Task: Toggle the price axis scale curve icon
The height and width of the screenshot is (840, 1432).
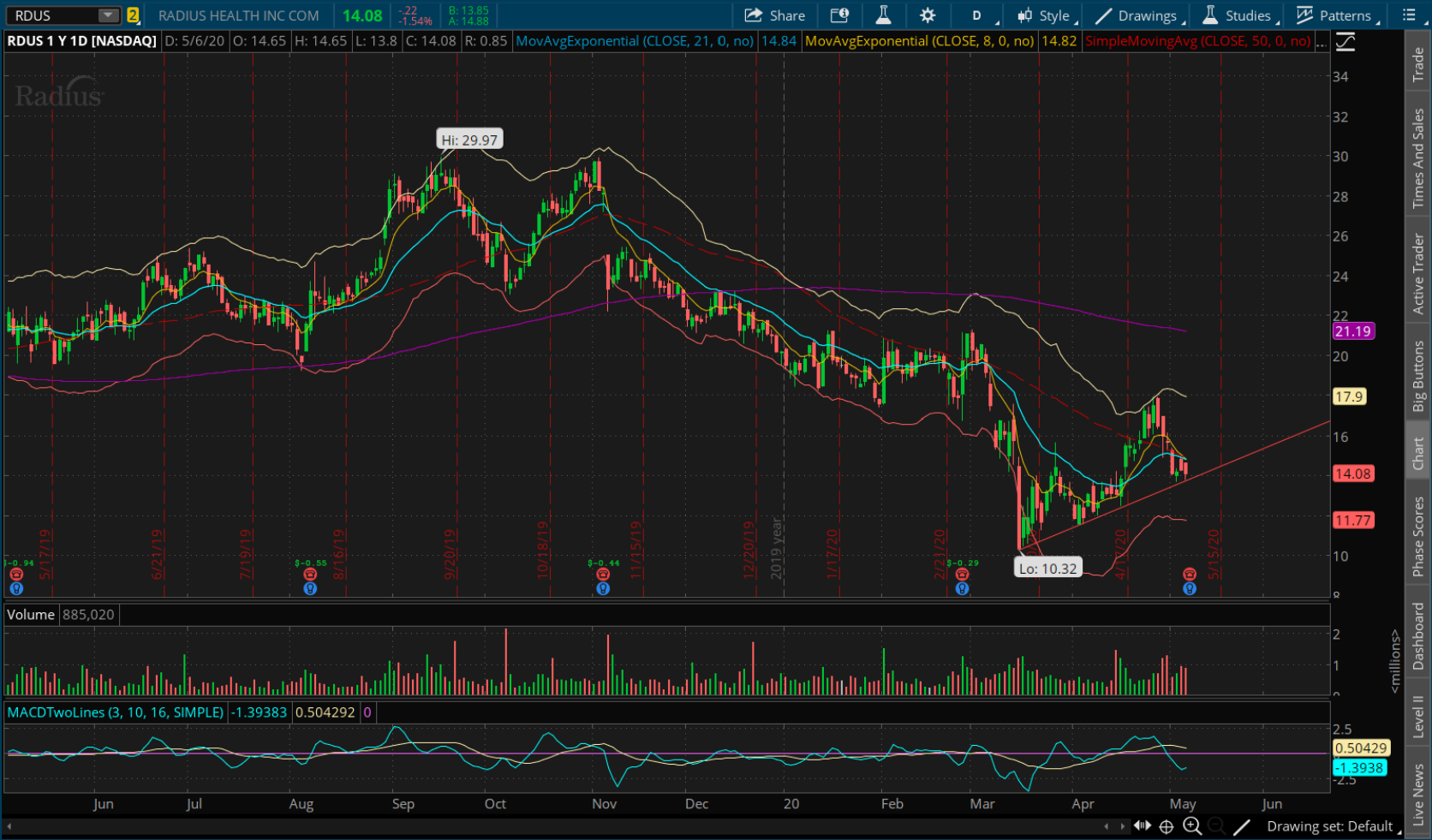Action: [1345, 41]
